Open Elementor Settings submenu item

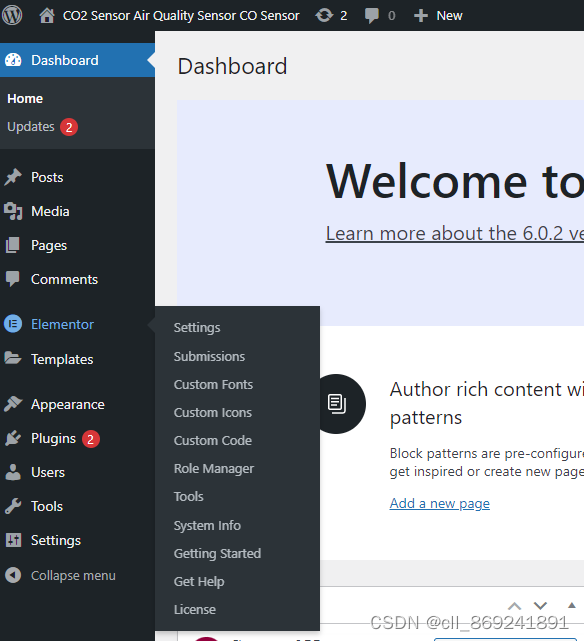point(197,327)
